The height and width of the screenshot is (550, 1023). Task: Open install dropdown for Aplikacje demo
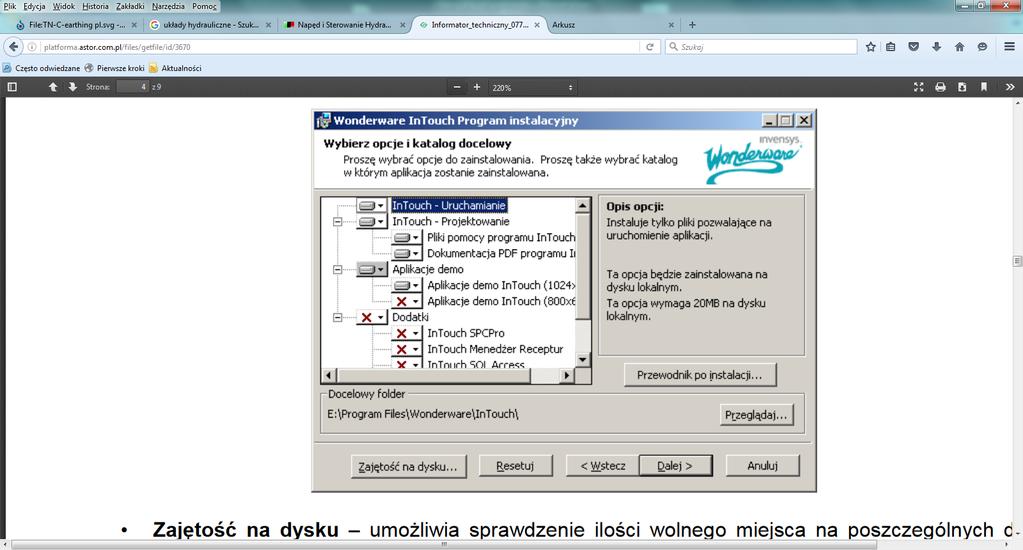(x=372, y=269)
